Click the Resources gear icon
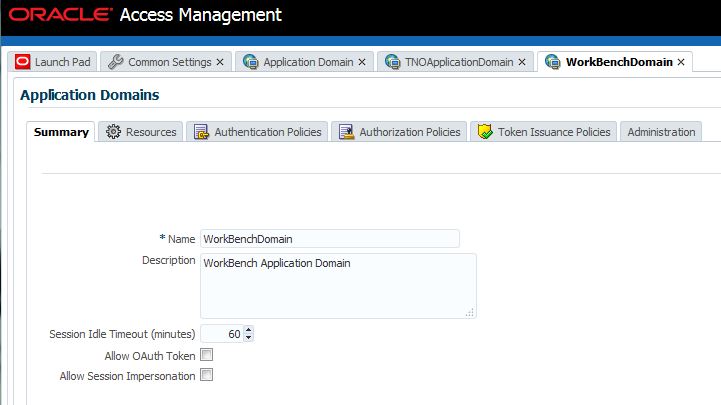The image size is (721, 405). pyautogui.click(x=113, y=131)
